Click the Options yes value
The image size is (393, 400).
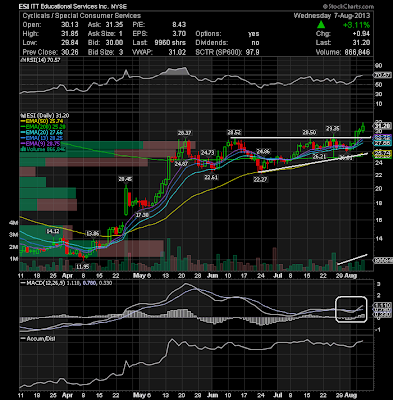[x=254, y=34]
